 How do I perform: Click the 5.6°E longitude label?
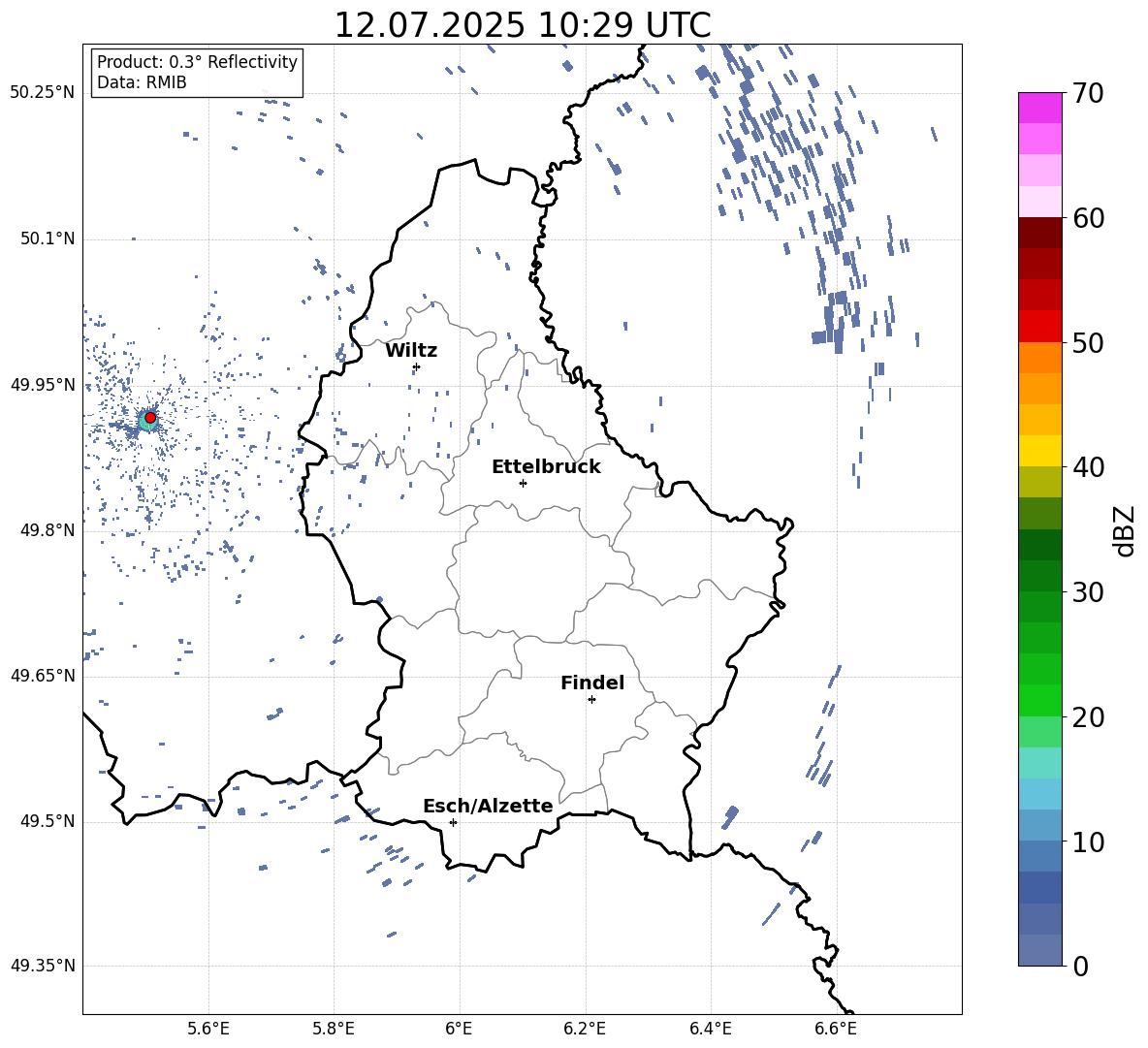pos(208,1029)
